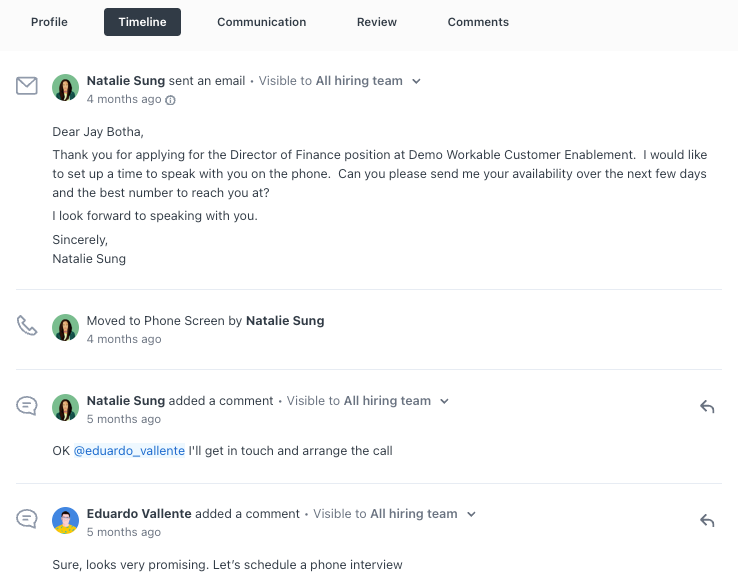Select the Comments tab
This screenshot has height=584, width=738.
tap(478, 22)
